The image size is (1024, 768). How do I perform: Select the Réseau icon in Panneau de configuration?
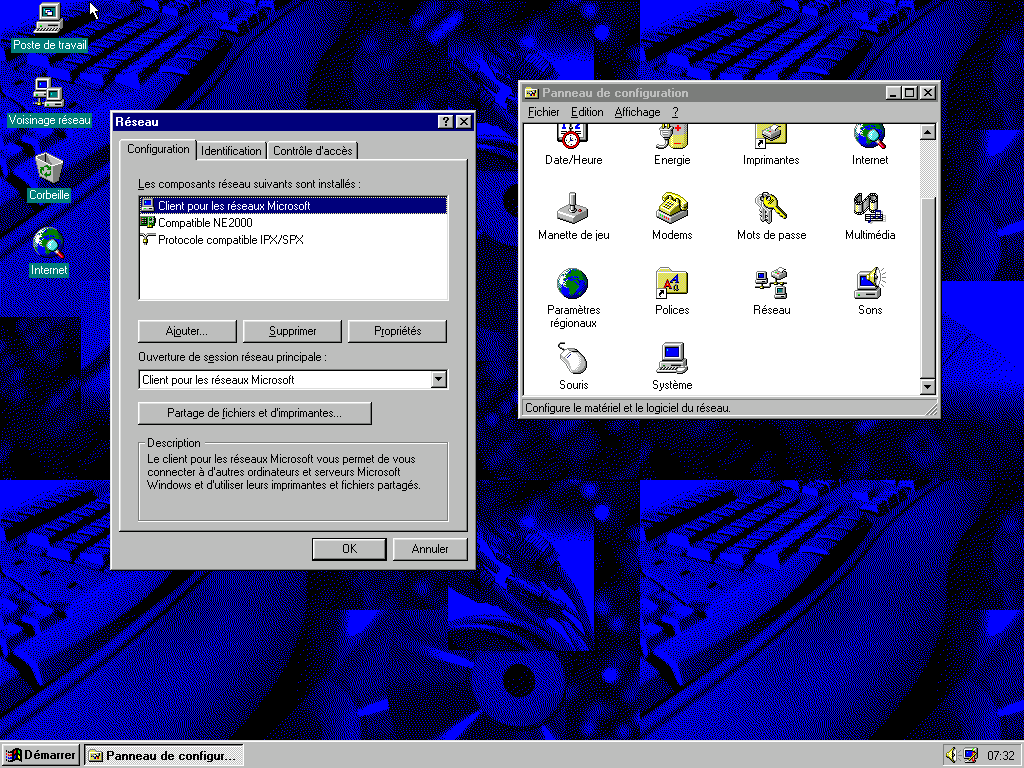pyautogui.click(x=771, y=283)
